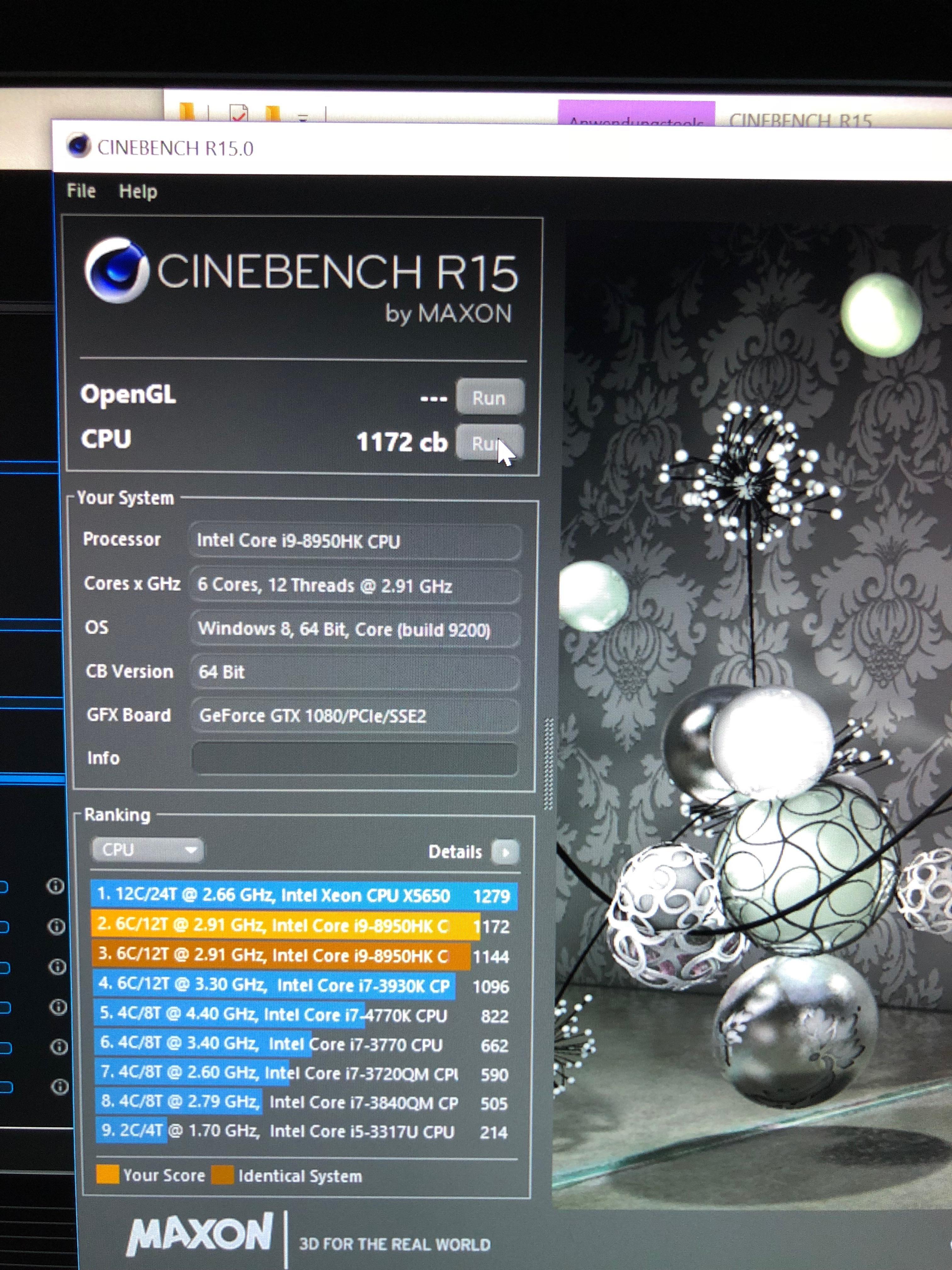Viewport: 952px width, 1270px height.
Task: Click the fifth info icon in left window
Action: (x=59, y=1047)
